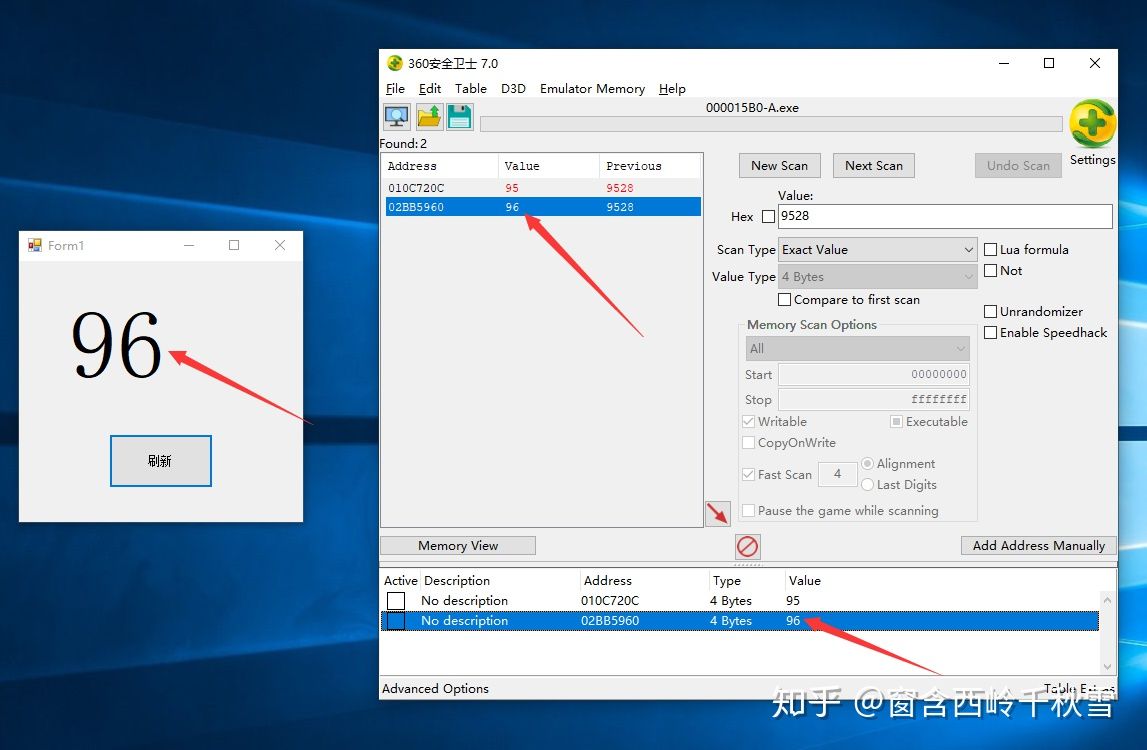This screenshot has width=1147, height=750.
Task: Click the Form1 window title icon
Action: click(34, 245)
